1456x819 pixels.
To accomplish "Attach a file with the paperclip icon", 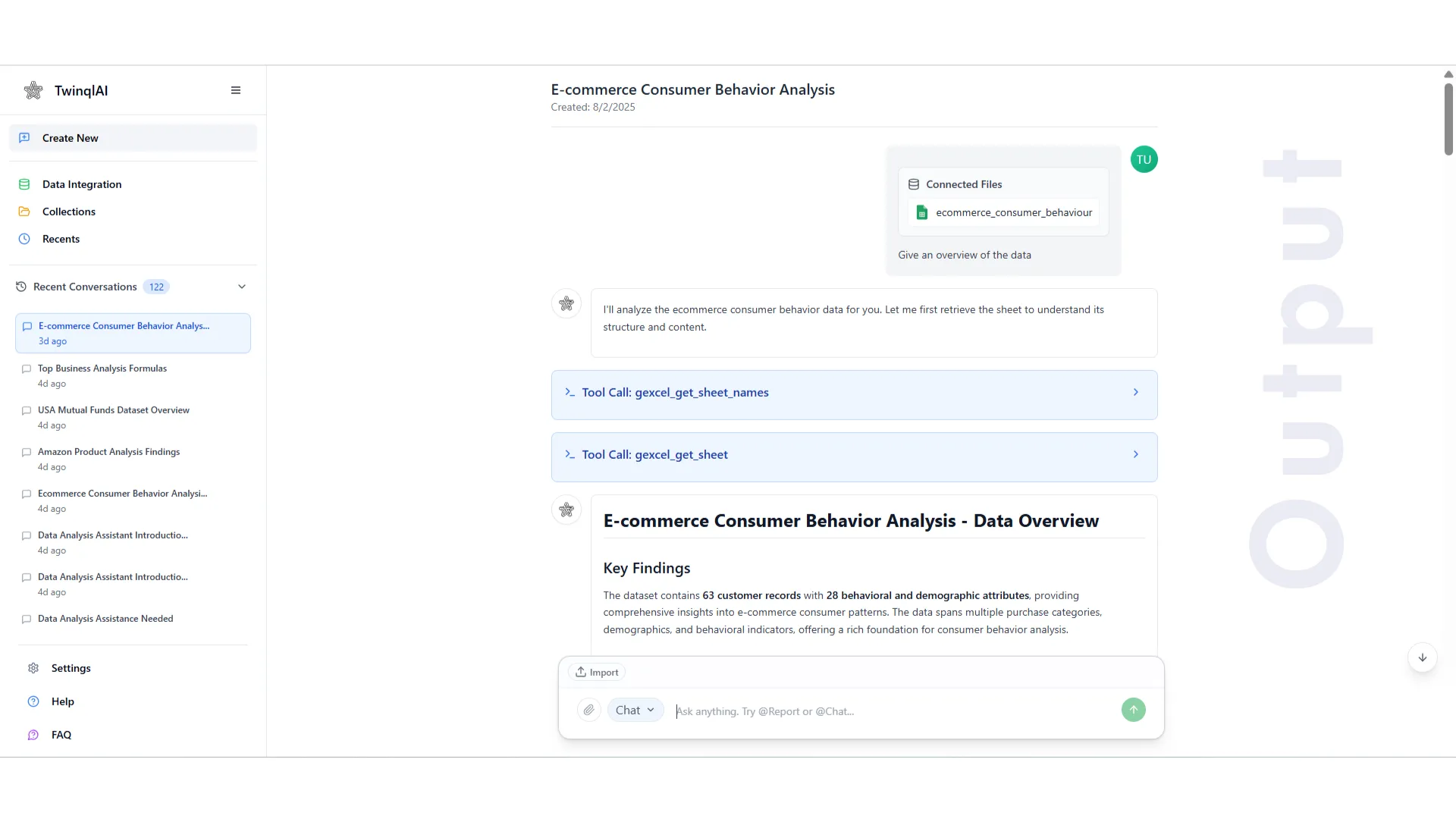I will click(x=588, y=710).
